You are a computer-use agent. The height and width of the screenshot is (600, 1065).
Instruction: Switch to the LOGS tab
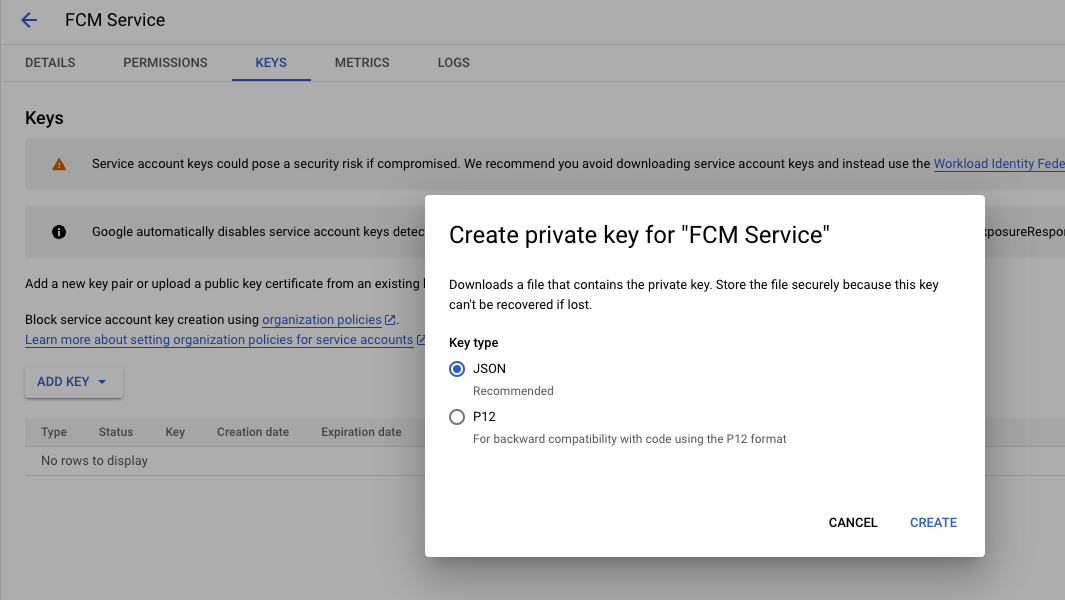coord(454,63)
